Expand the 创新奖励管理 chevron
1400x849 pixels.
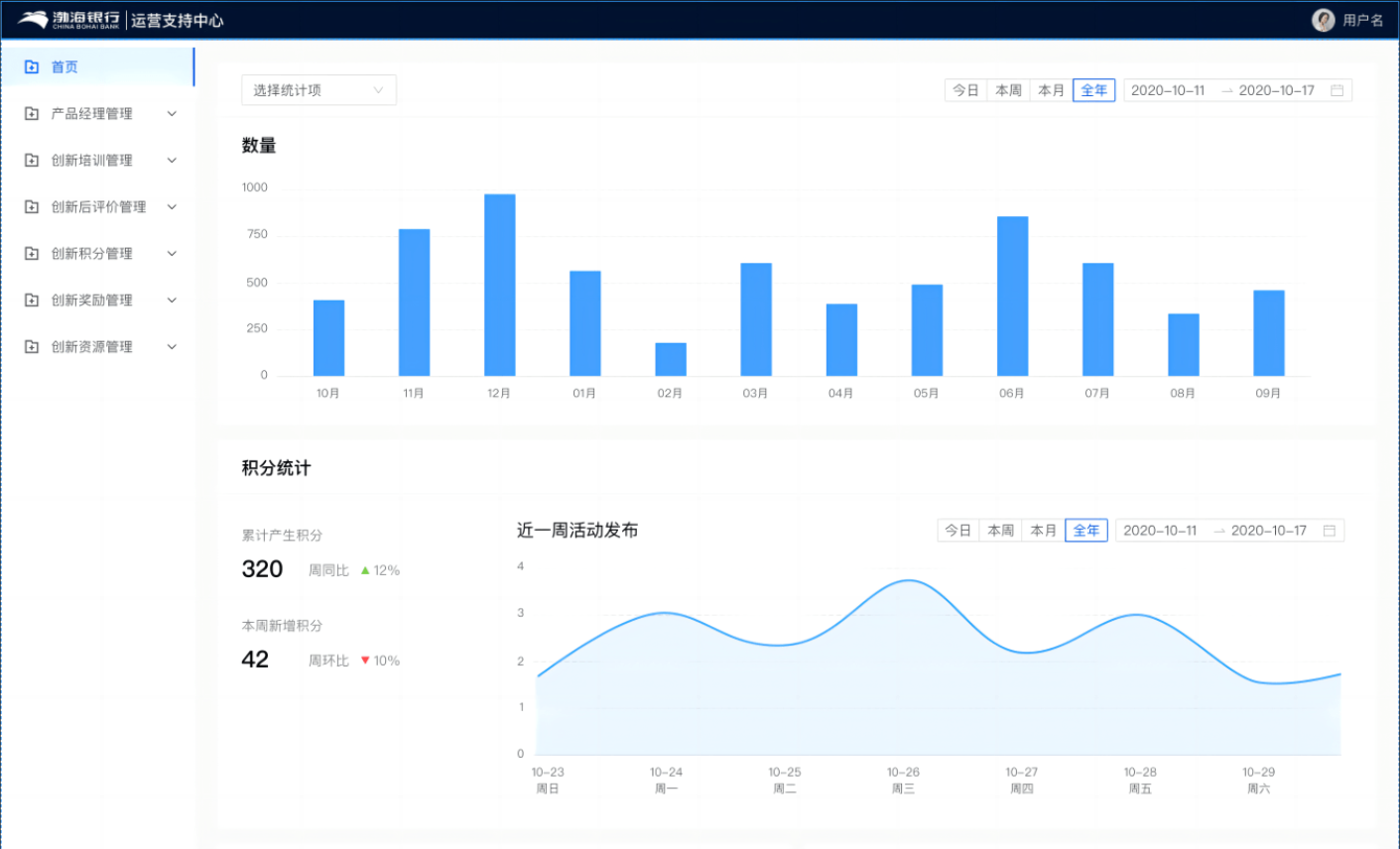pyautogui.click(x=172, y=301)
